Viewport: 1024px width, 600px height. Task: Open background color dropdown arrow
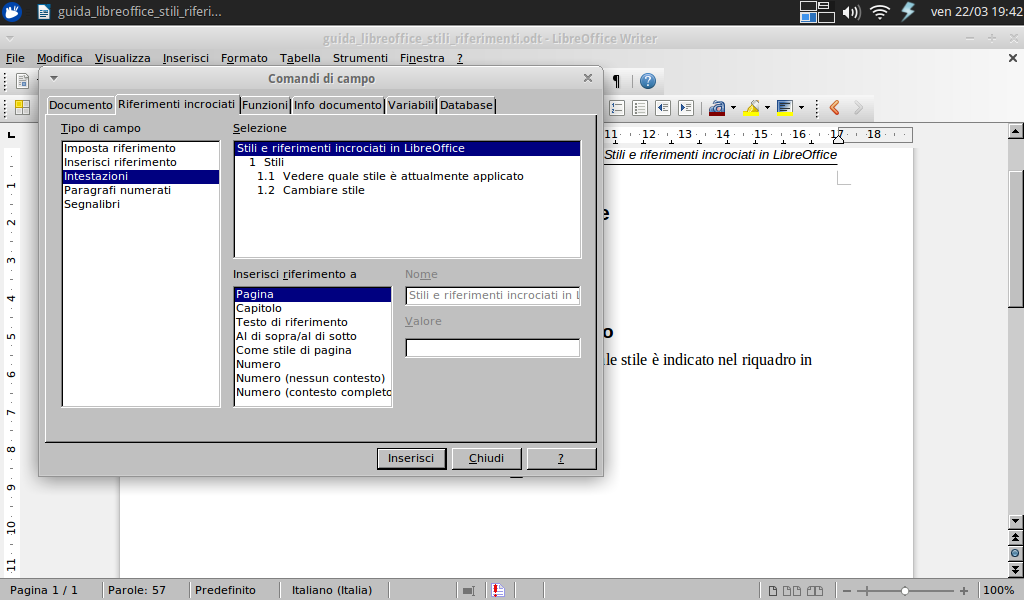click(x=801, y=108)
